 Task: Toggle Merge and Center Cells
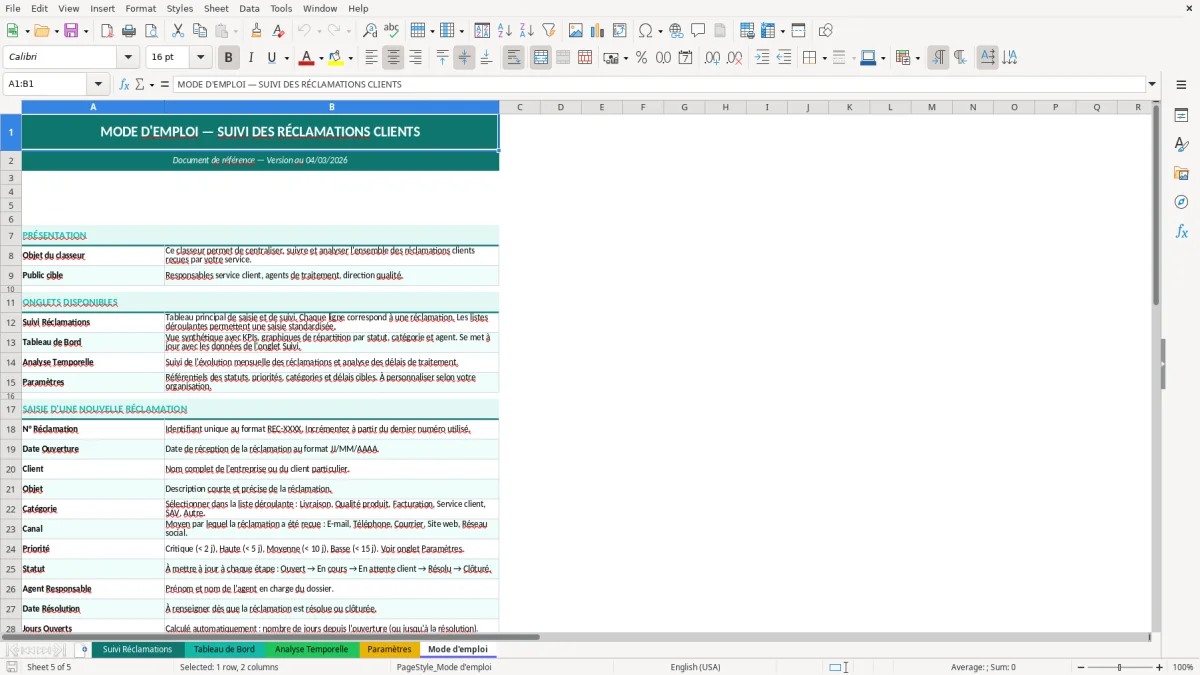point(541,58)
